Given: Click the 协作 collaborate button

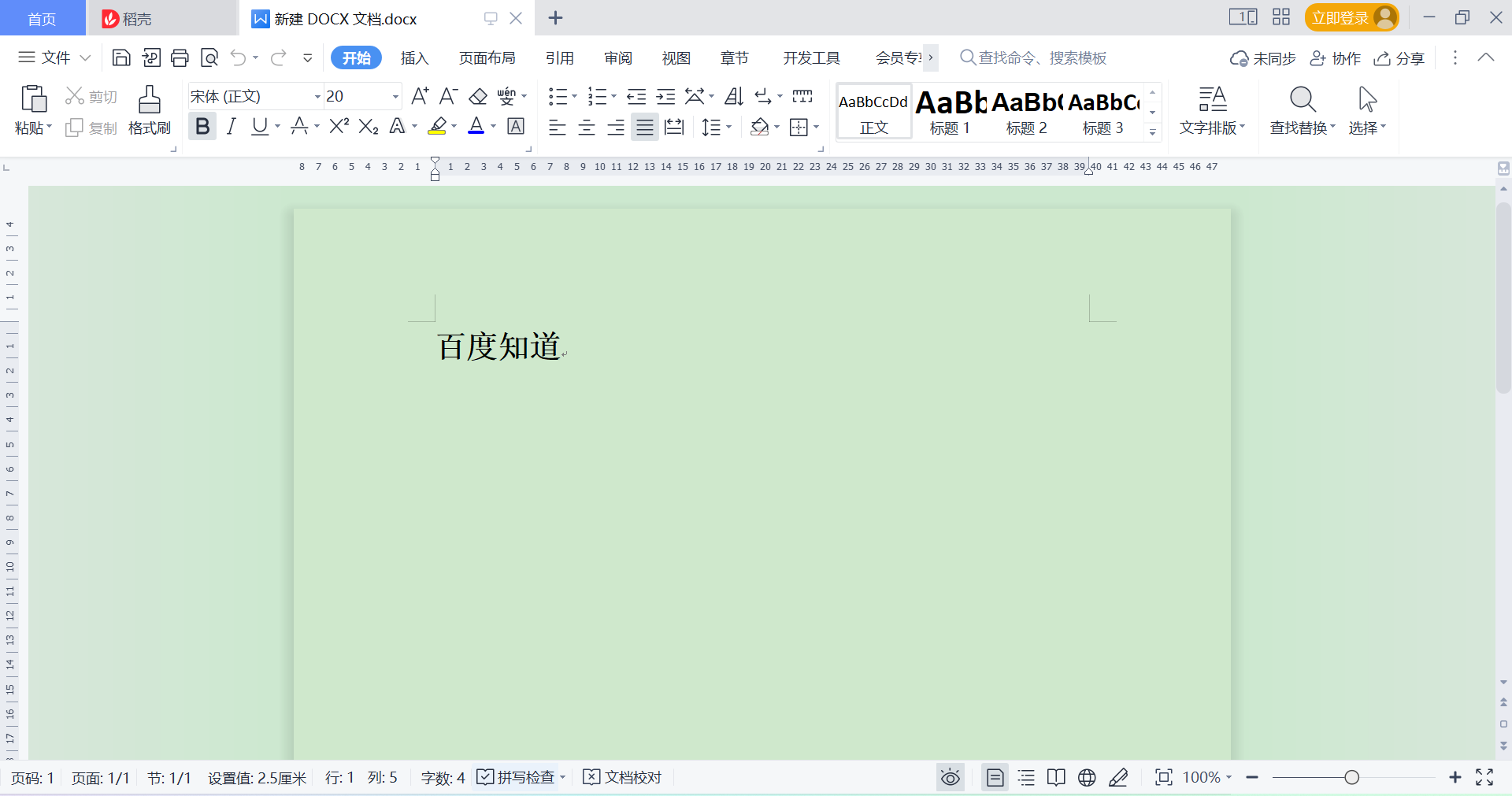Looking at the screenshot, I should pos(1336,58).
